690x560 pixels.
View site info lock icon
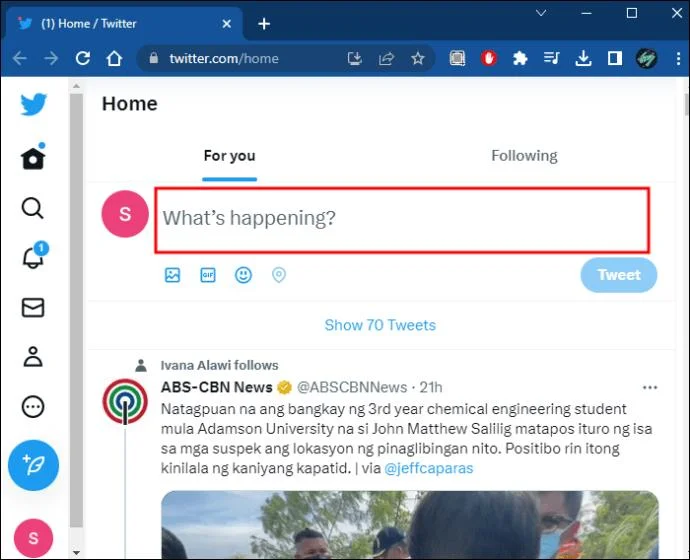point(154,58)
